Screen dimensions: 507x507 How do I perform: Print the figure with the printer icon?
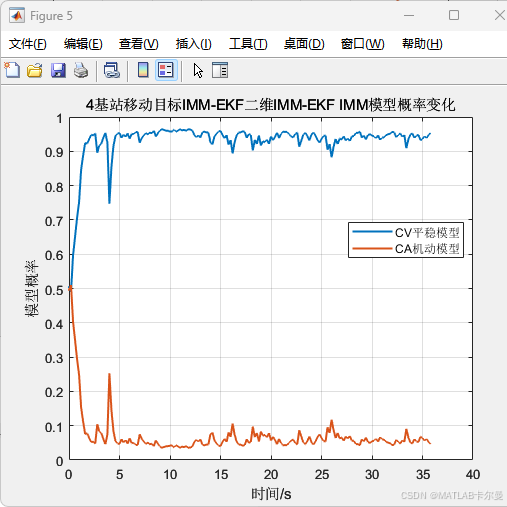pyautogui.click(x=81, y=70)
